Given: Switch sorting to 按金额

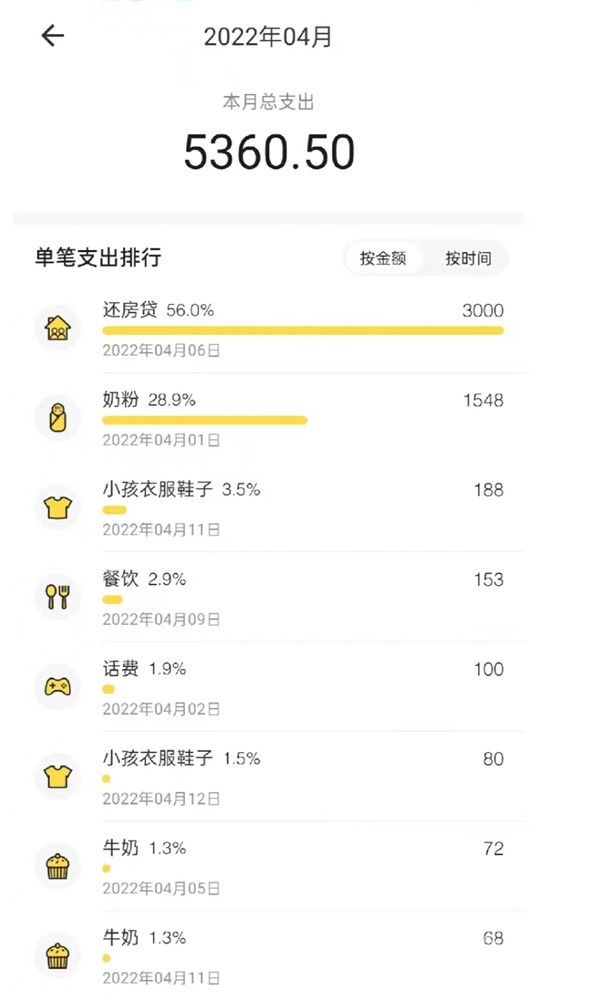Looking at the screenshot, I should point(383,258).
